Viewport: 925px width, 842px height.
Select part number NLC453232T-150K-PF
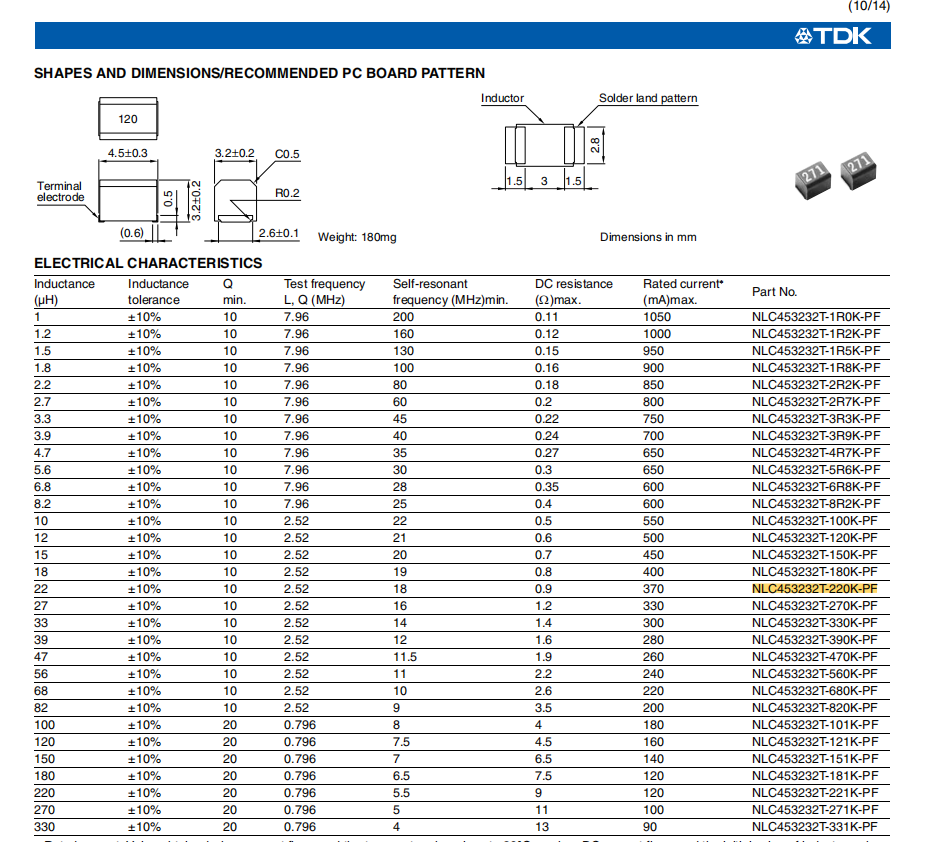tap(814, 555)
